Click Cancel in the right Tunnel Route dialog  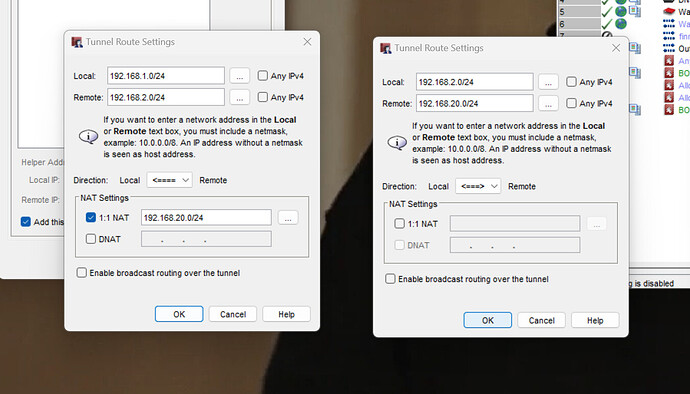pyautogui.click(x=542, y=320)
